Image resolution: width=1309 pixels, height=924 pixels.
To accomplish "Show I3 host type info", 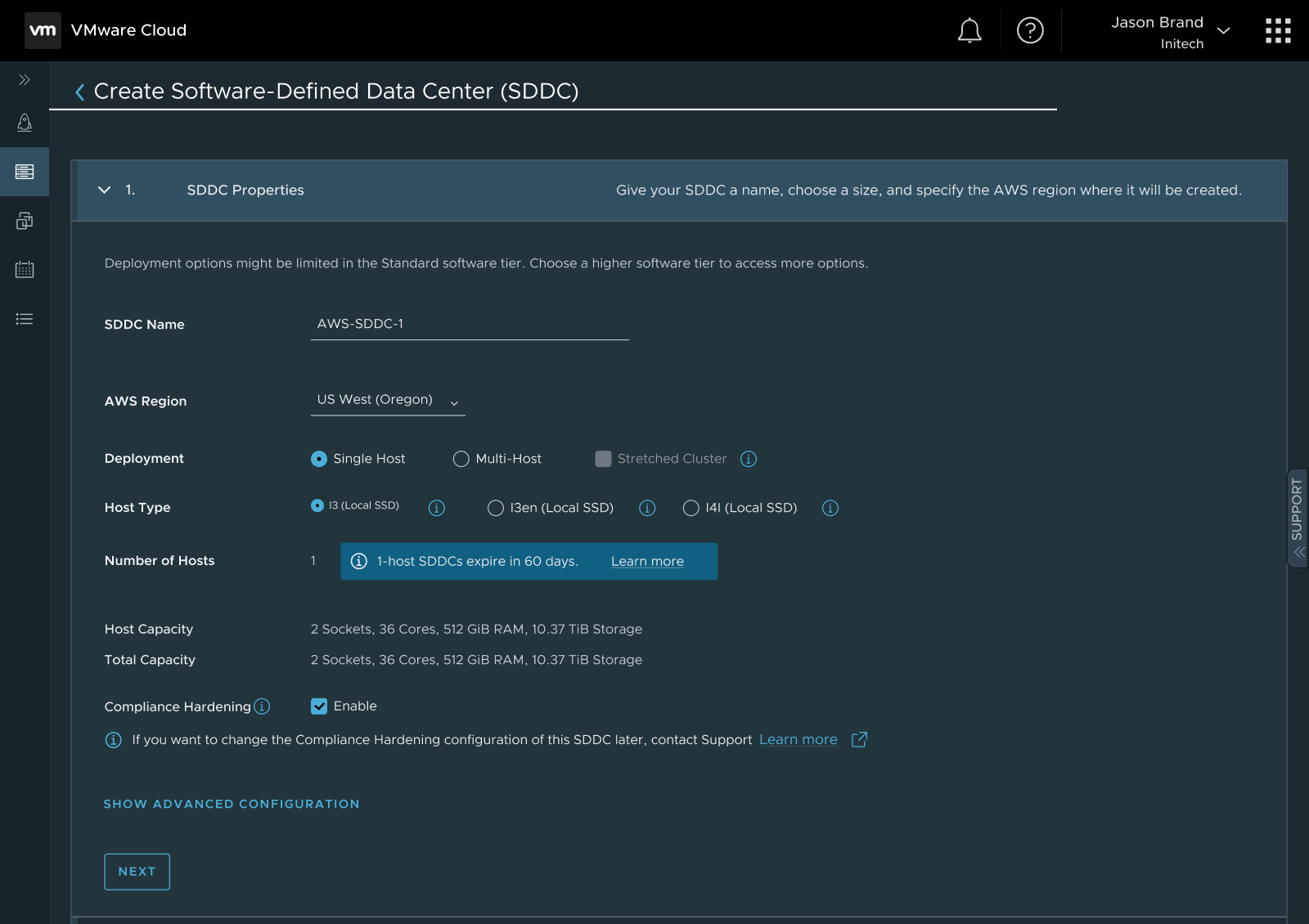I will [437, 508].
